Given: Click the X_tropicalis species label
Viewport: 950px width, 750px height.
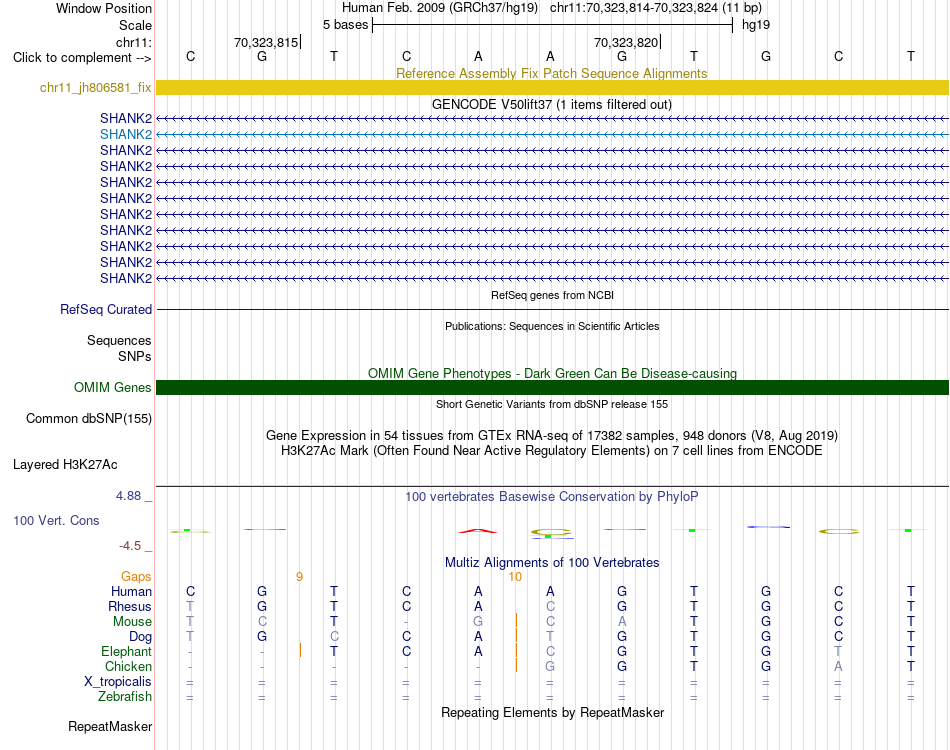Looking at the screenshot, I should click(x=118, y=682).
